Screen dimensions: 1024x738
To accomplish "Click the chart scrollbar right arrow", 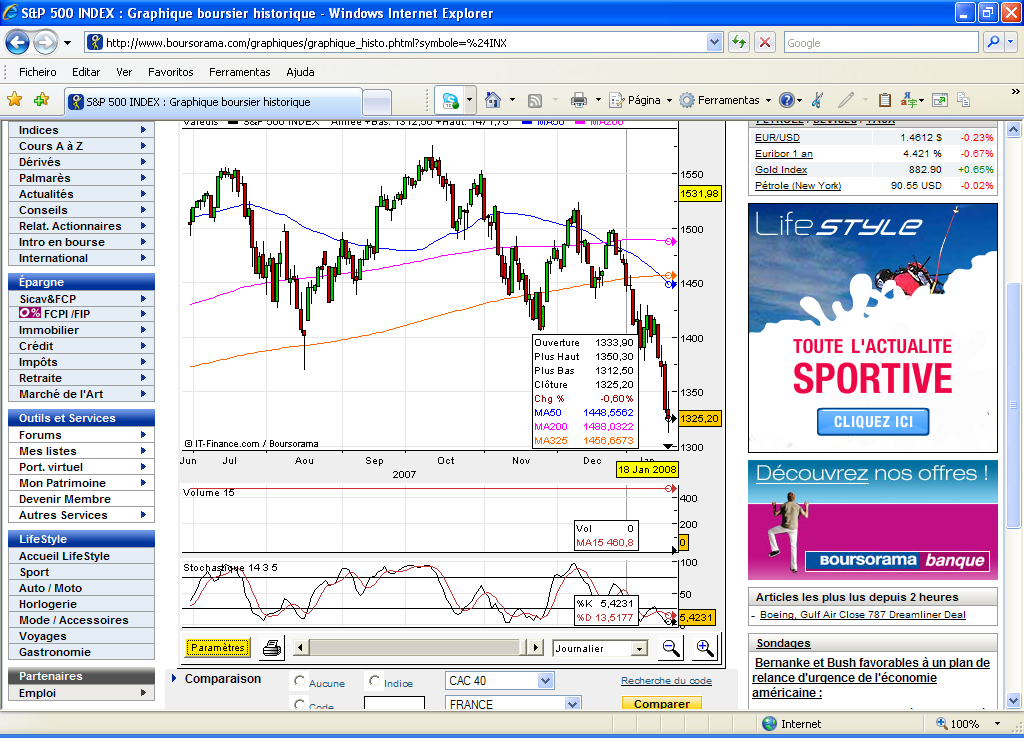I will [536, 648].
